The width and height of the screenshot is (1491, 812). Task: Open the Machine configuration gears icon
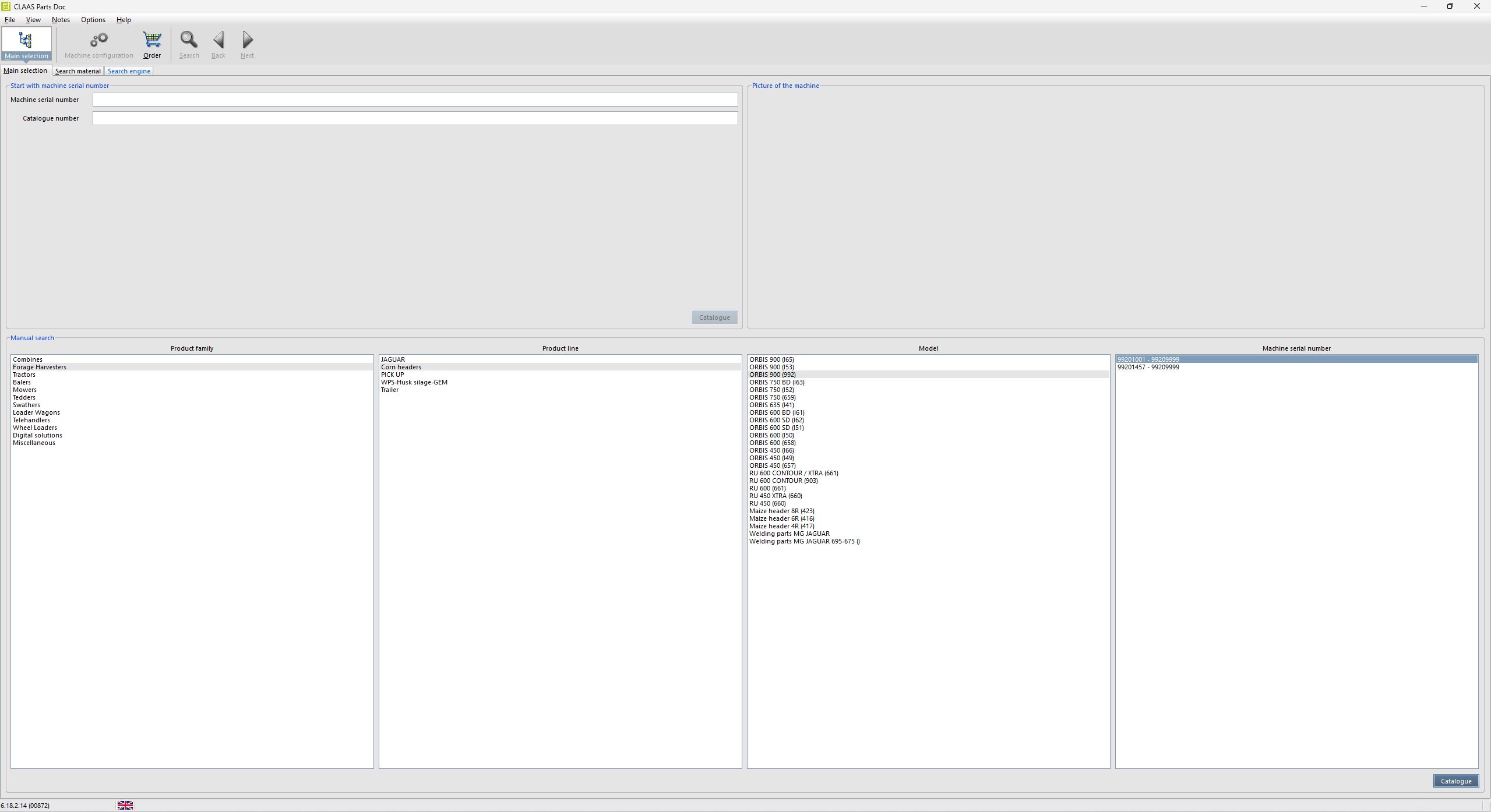point(98,40)
